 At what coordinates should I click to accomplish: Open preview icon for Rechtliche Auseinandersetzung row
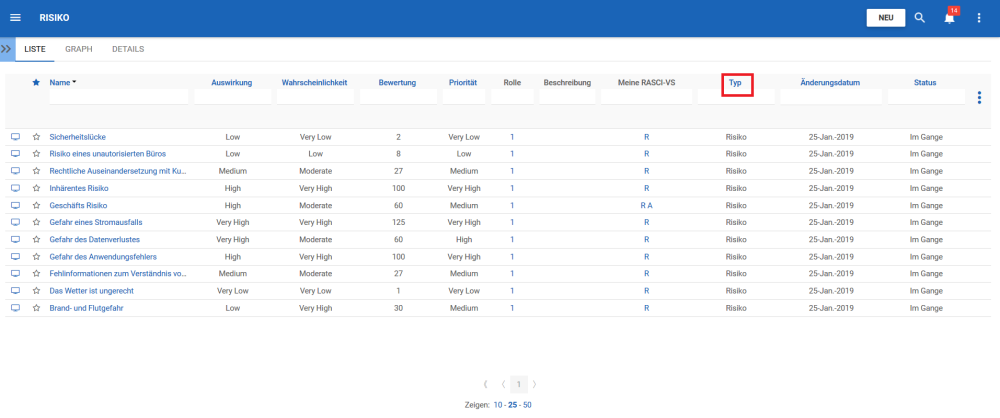(x=15, y=171)
